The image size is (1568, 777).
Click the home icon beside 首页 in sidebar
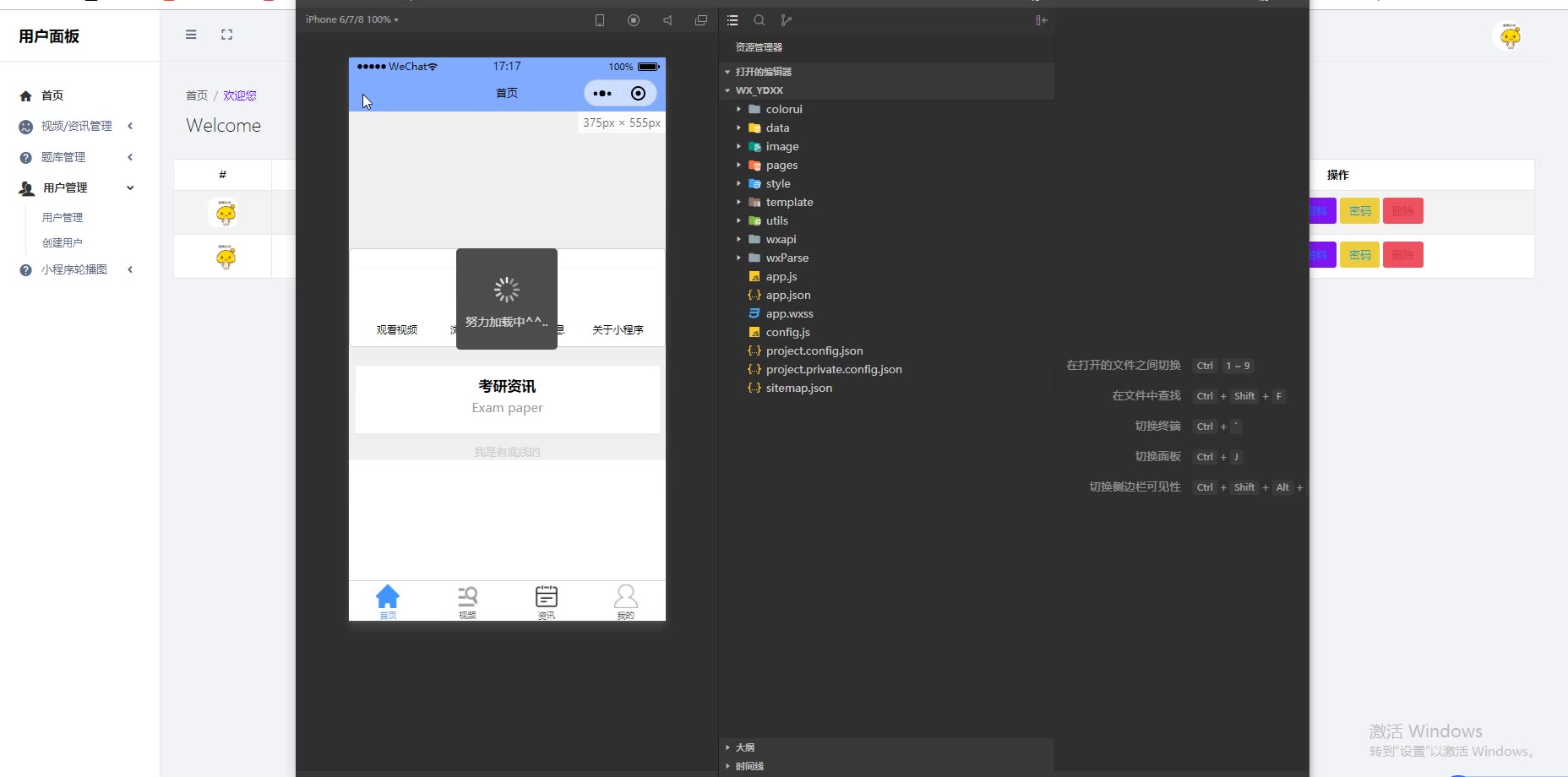[x=25, y=96]
